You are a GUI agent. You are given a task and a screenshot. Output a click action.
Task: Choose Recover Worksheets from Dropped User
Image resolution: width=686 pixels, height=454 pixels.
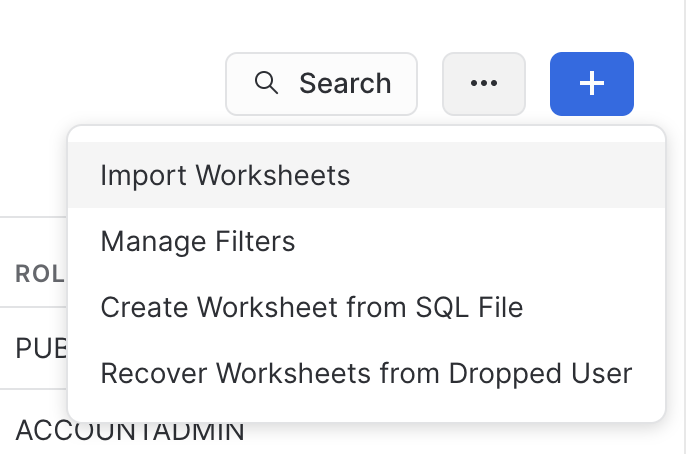[367, 373]
